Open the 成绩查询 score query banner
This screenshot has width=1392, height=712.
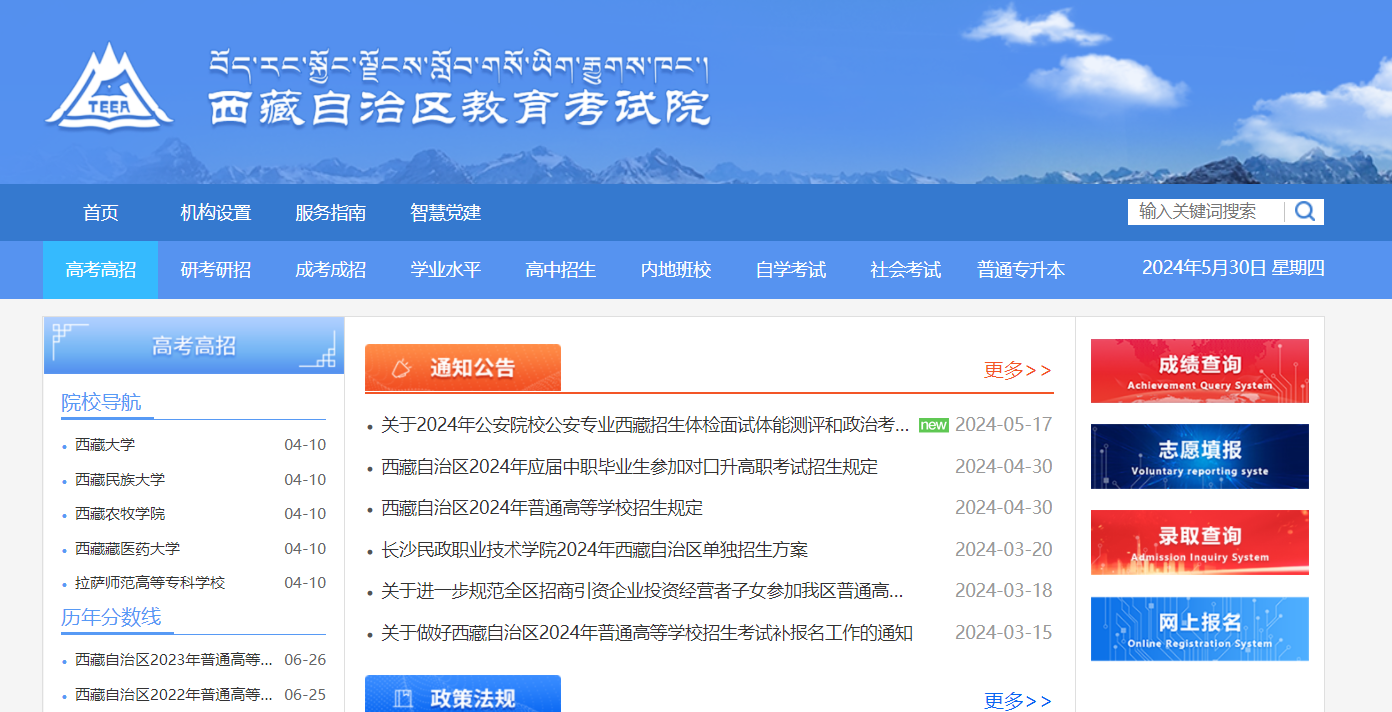pos(1199,371)
